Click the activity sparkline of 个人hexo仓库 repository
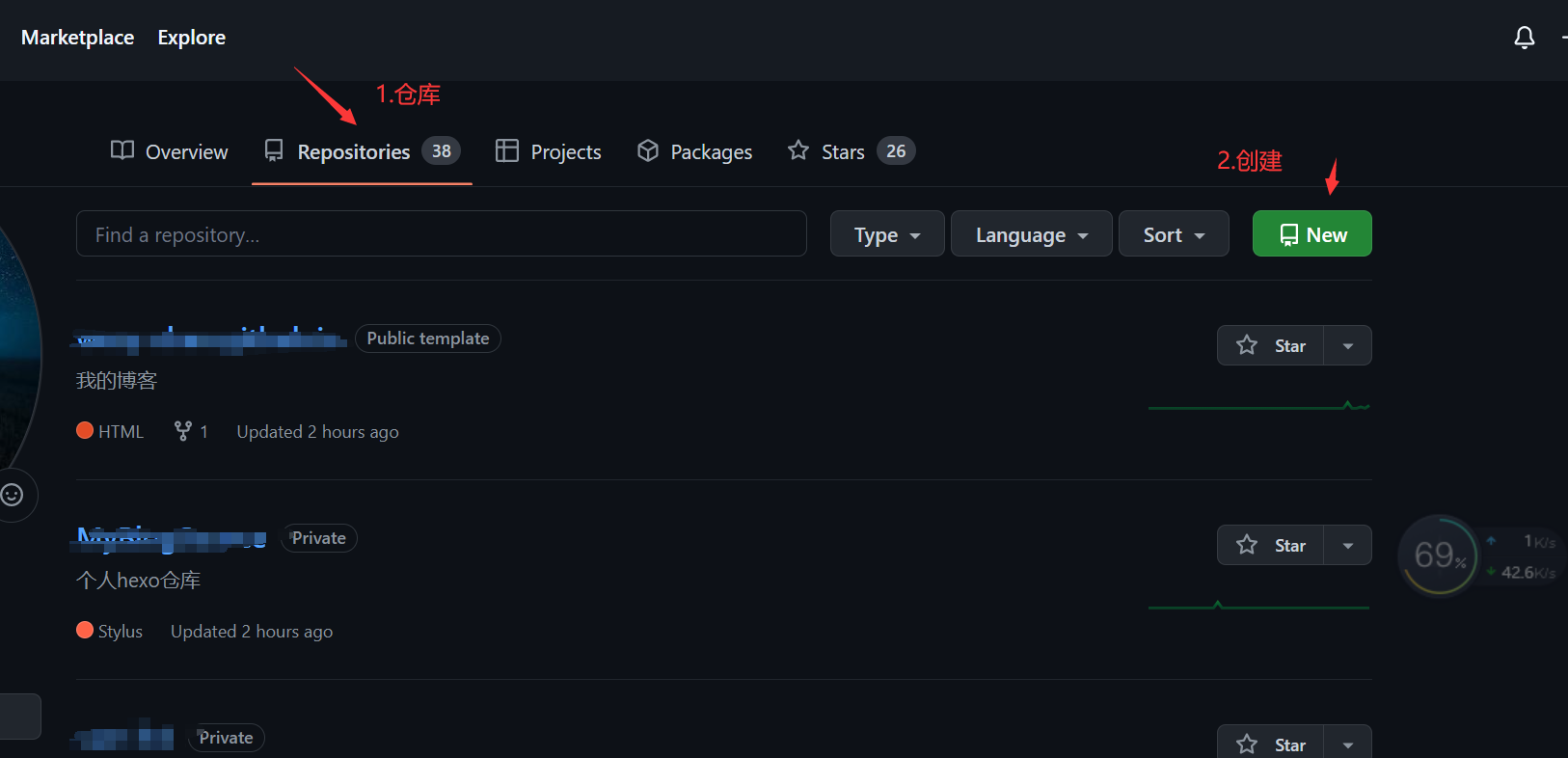The width and height of the screenshot is (1568, 758). pyautogui.click(x=1259, y=606)
